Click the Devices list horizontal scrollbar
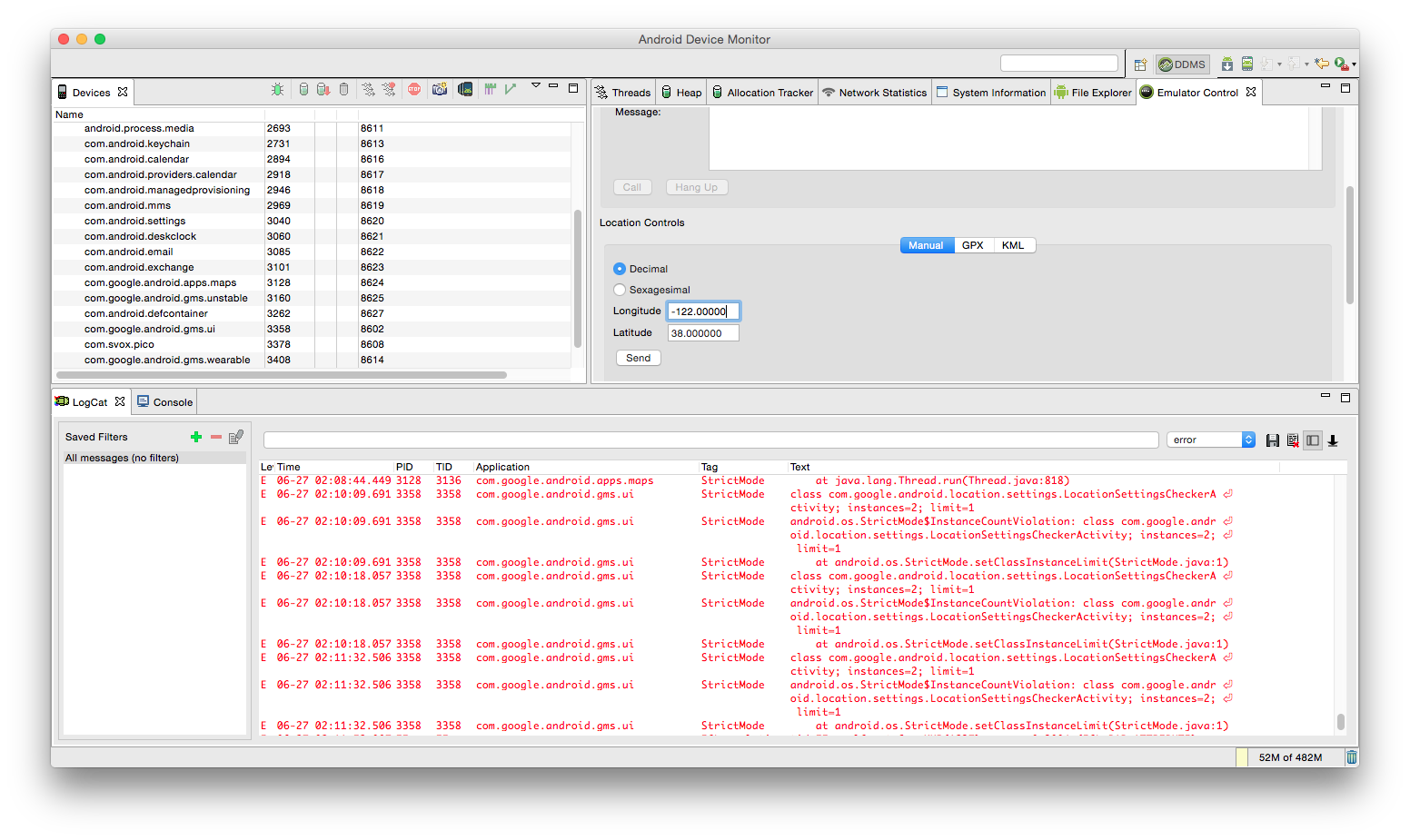The width and height of the screenshot is (1410, 840). (x=282, y=374)
